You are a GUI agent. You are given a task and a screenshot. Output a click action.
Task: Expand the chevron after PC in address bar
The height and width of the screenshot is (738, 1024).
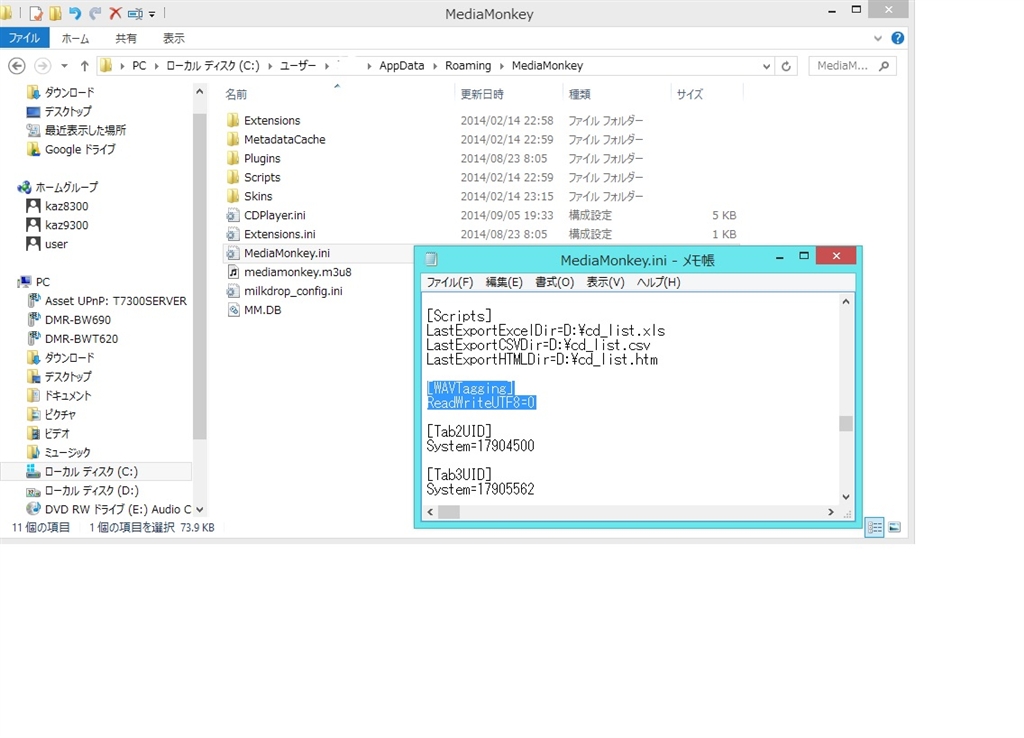pos(157,66)
